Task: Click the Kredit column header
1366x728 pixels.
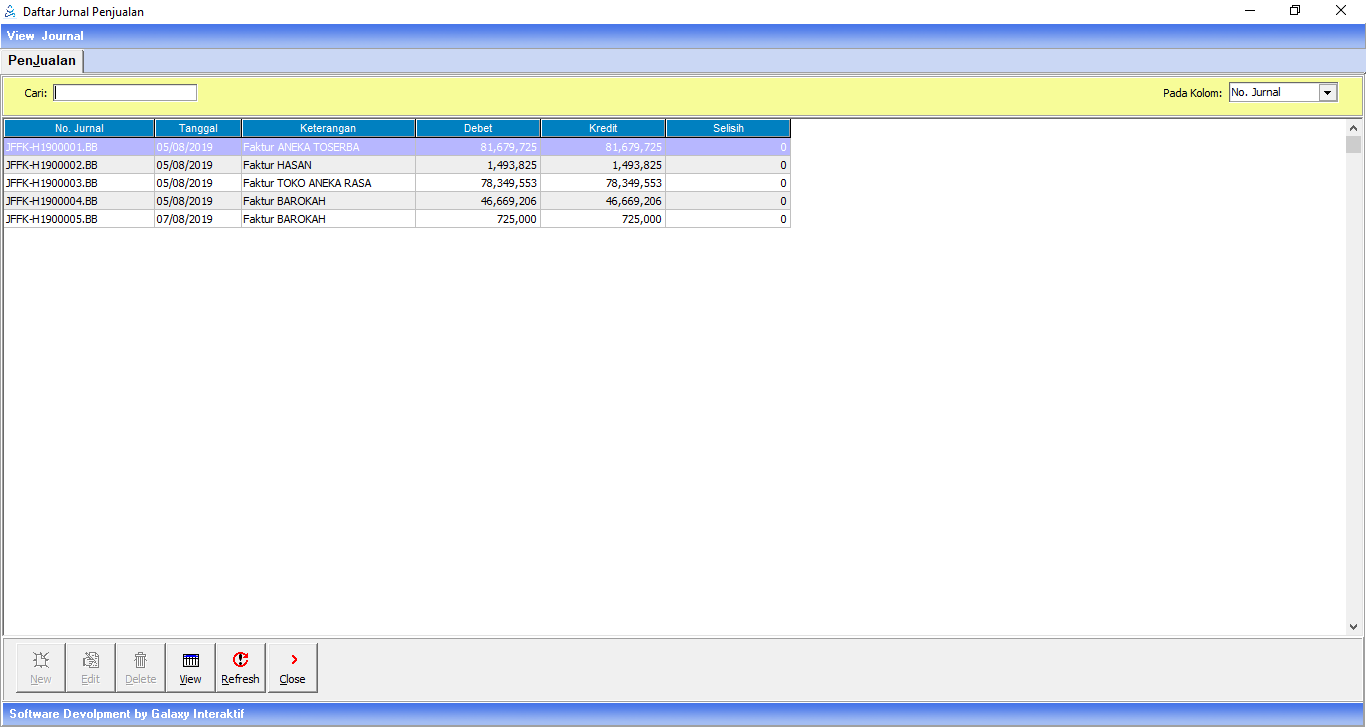Action: pyautogui.click(x=603, y=128)
